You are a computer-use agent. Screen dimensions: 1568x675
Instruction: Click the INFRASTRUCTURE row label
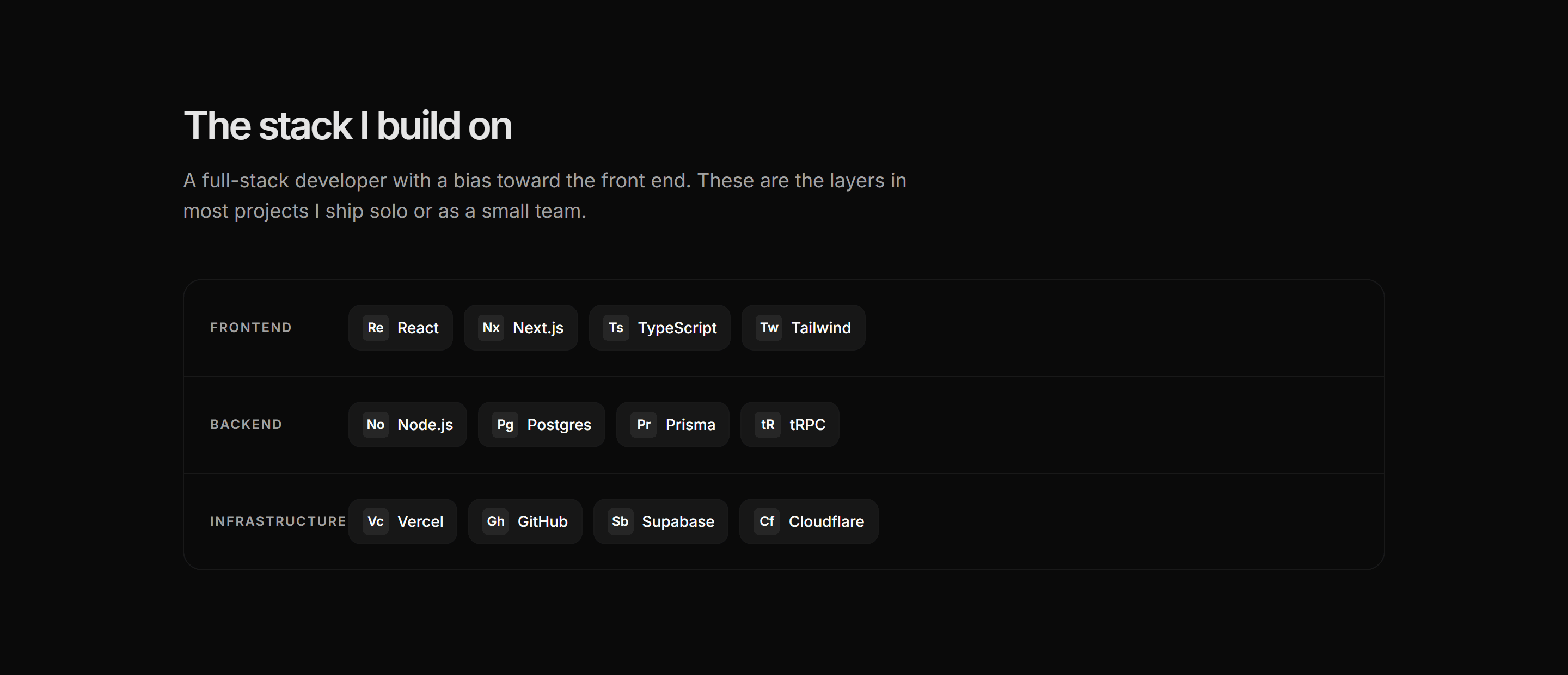(278, 521)
